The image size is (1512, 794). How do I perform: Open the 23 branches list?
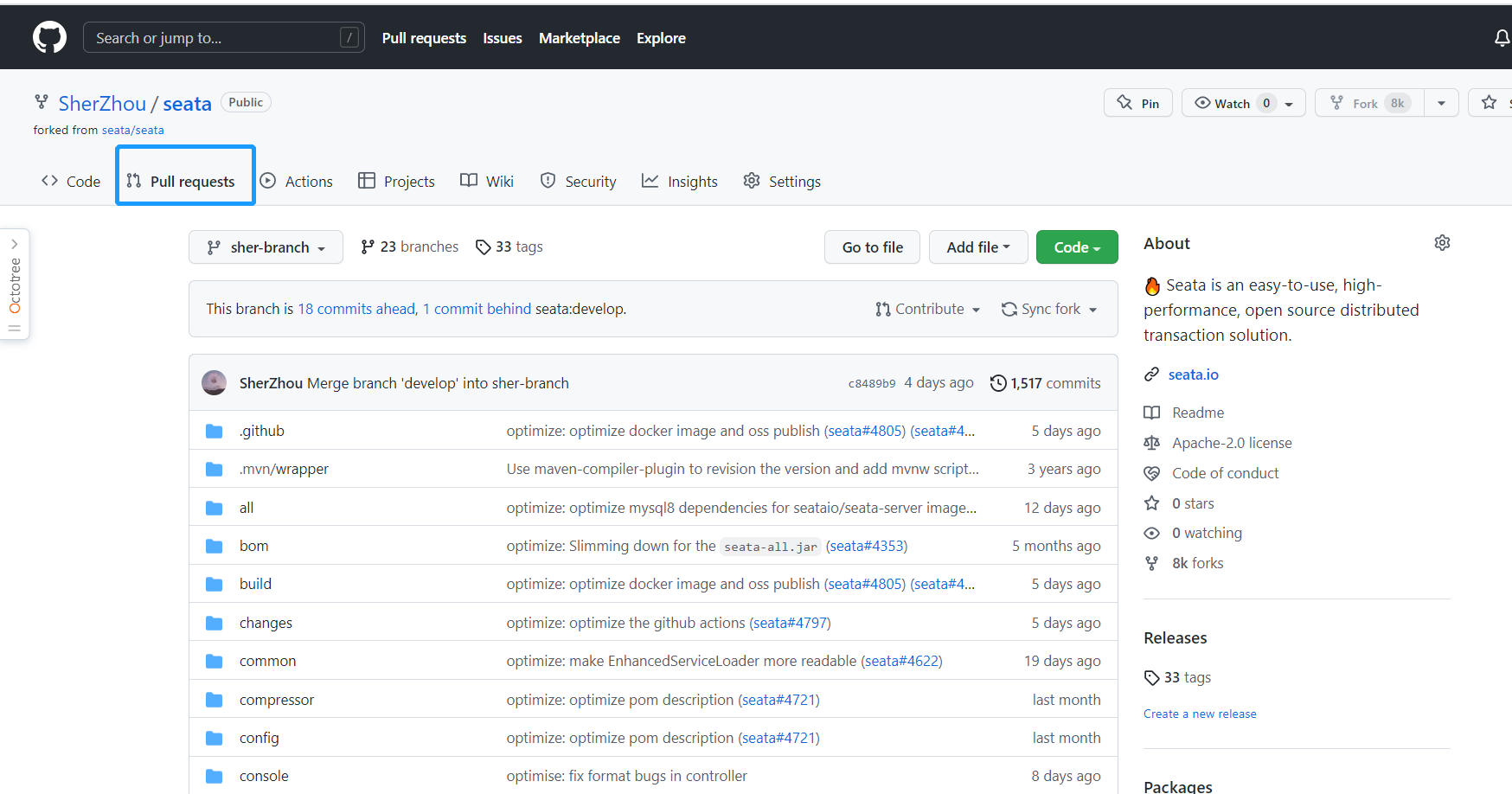(x=410, y=247)
